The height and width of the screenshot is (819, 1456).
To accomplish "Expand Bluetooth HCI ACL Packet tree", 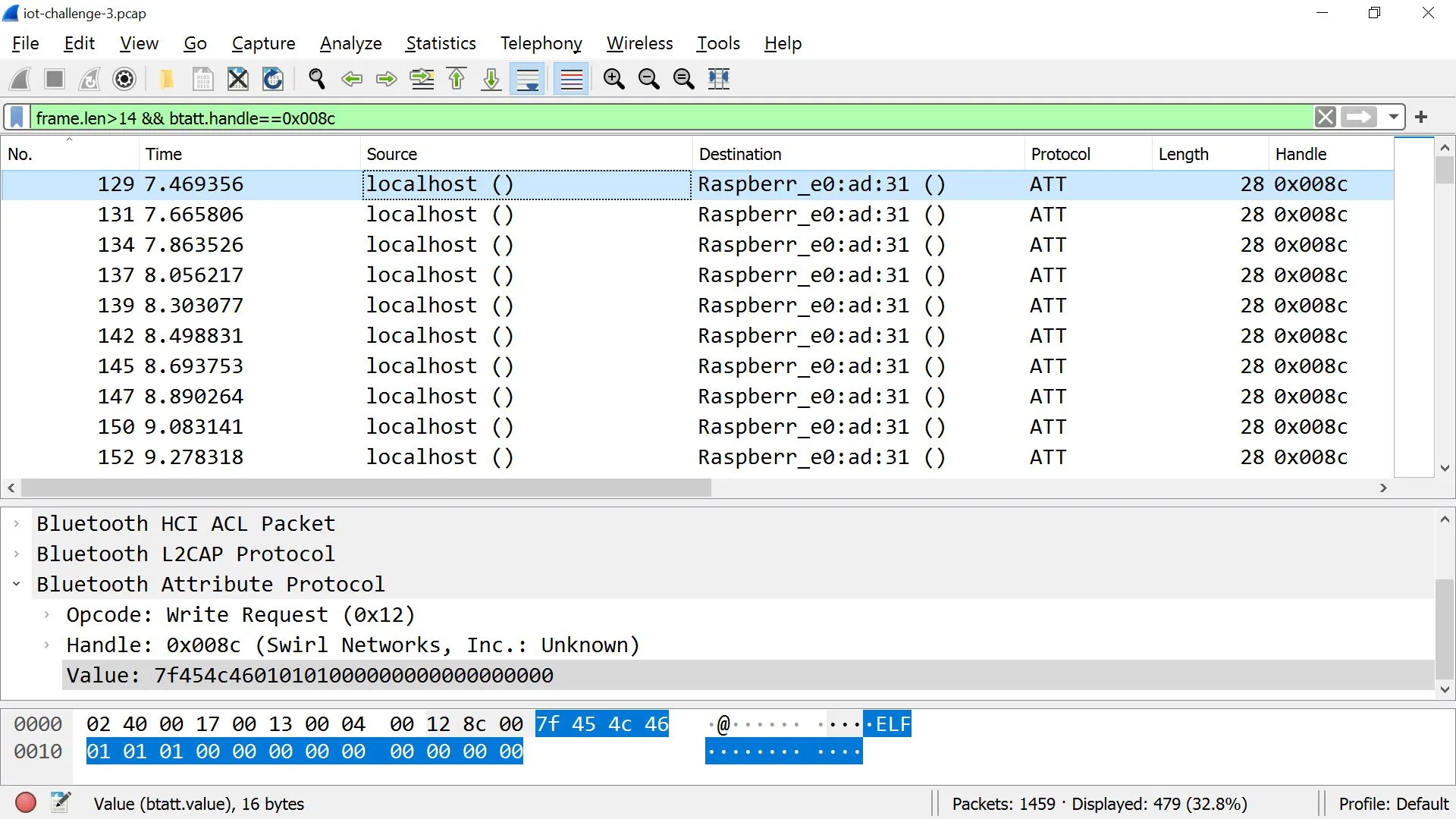I will click(16, 524).
